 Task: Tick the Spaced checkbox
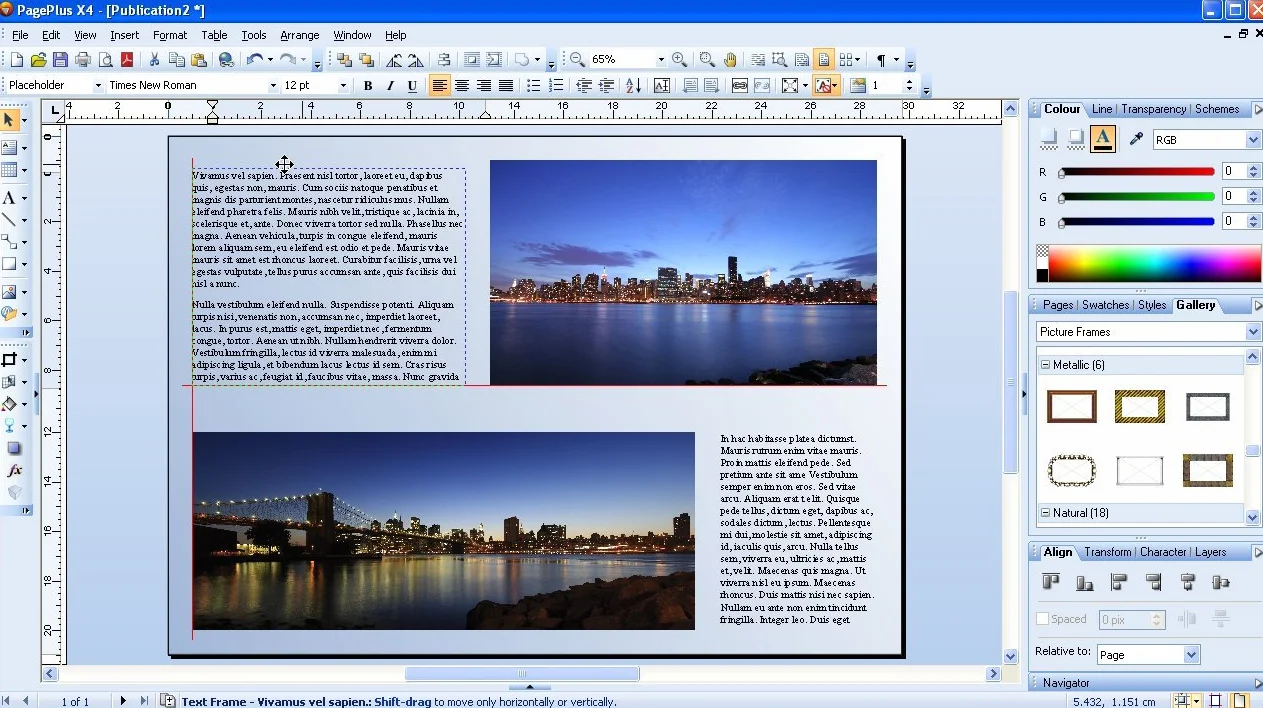pyautogui.click(x=1043, y=619)
